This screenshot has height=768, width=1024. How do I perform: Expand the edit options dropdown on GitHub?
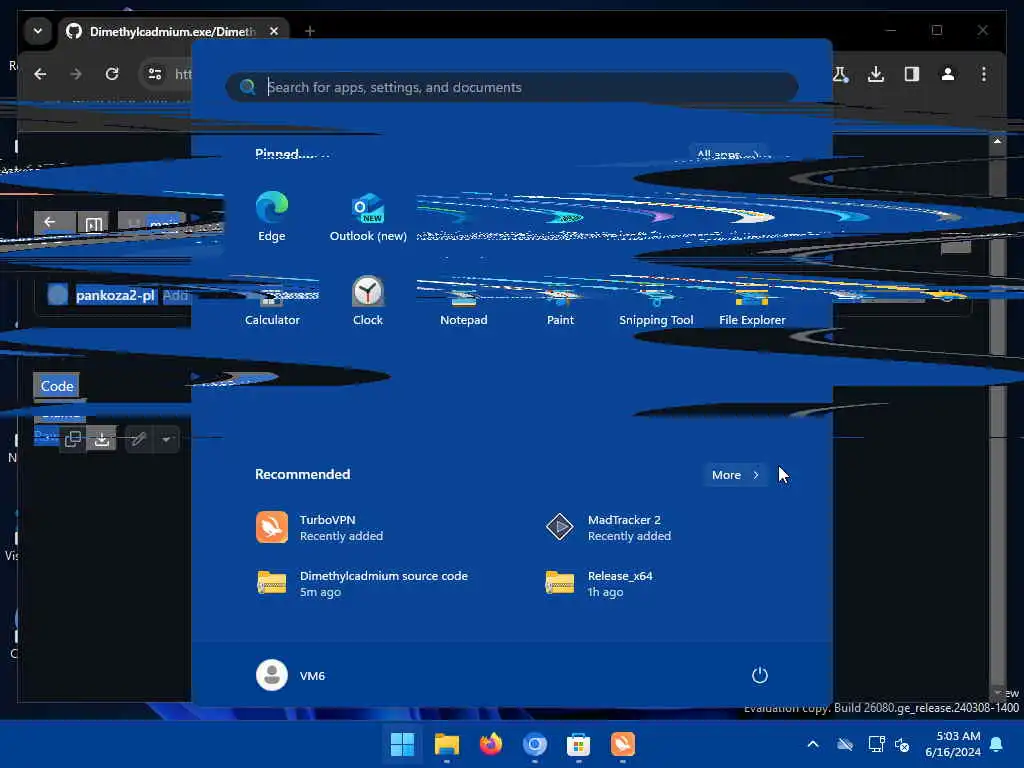click(167, 440)
